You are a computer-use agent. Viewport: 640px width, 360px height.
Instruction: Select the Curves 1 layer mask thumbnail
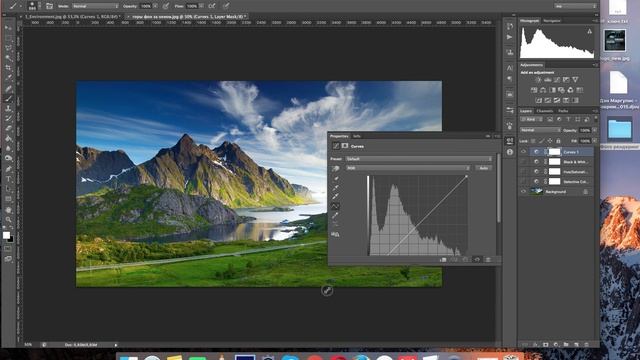click(554, 152)
